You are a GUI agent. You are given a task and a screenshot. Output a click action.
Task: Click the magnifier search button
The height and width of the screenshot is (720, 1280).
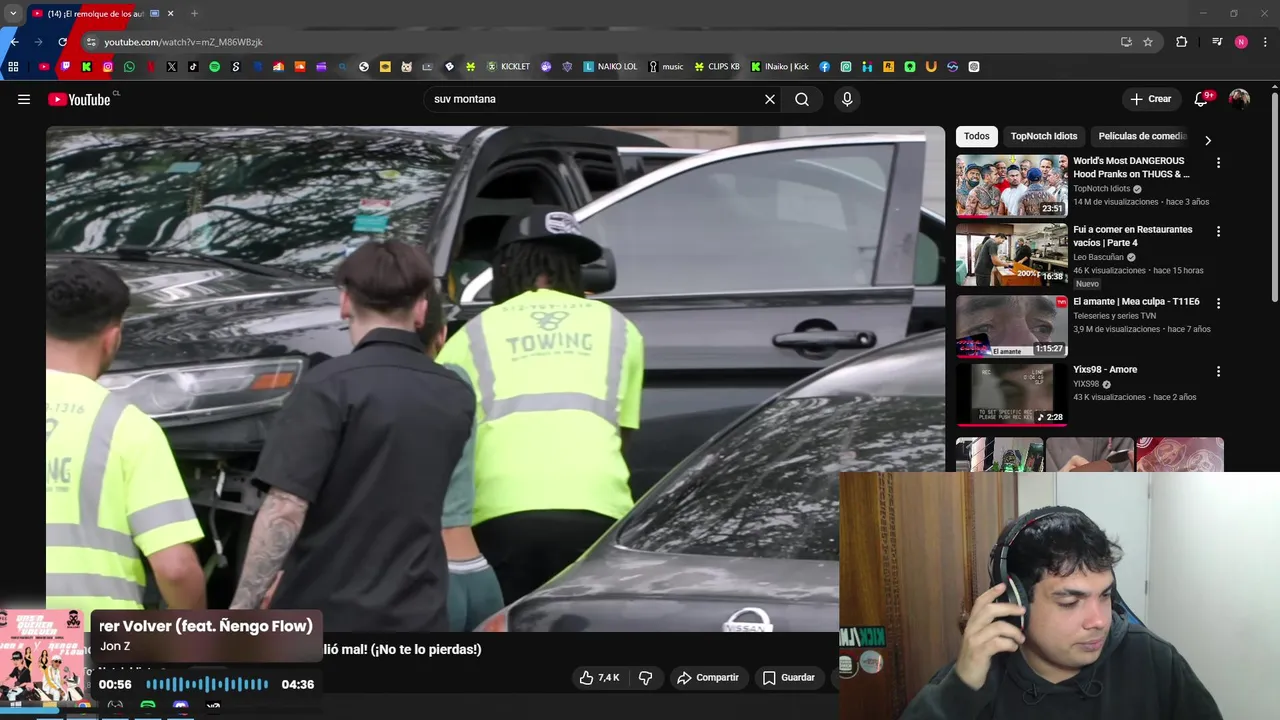(x=802, y=99)
